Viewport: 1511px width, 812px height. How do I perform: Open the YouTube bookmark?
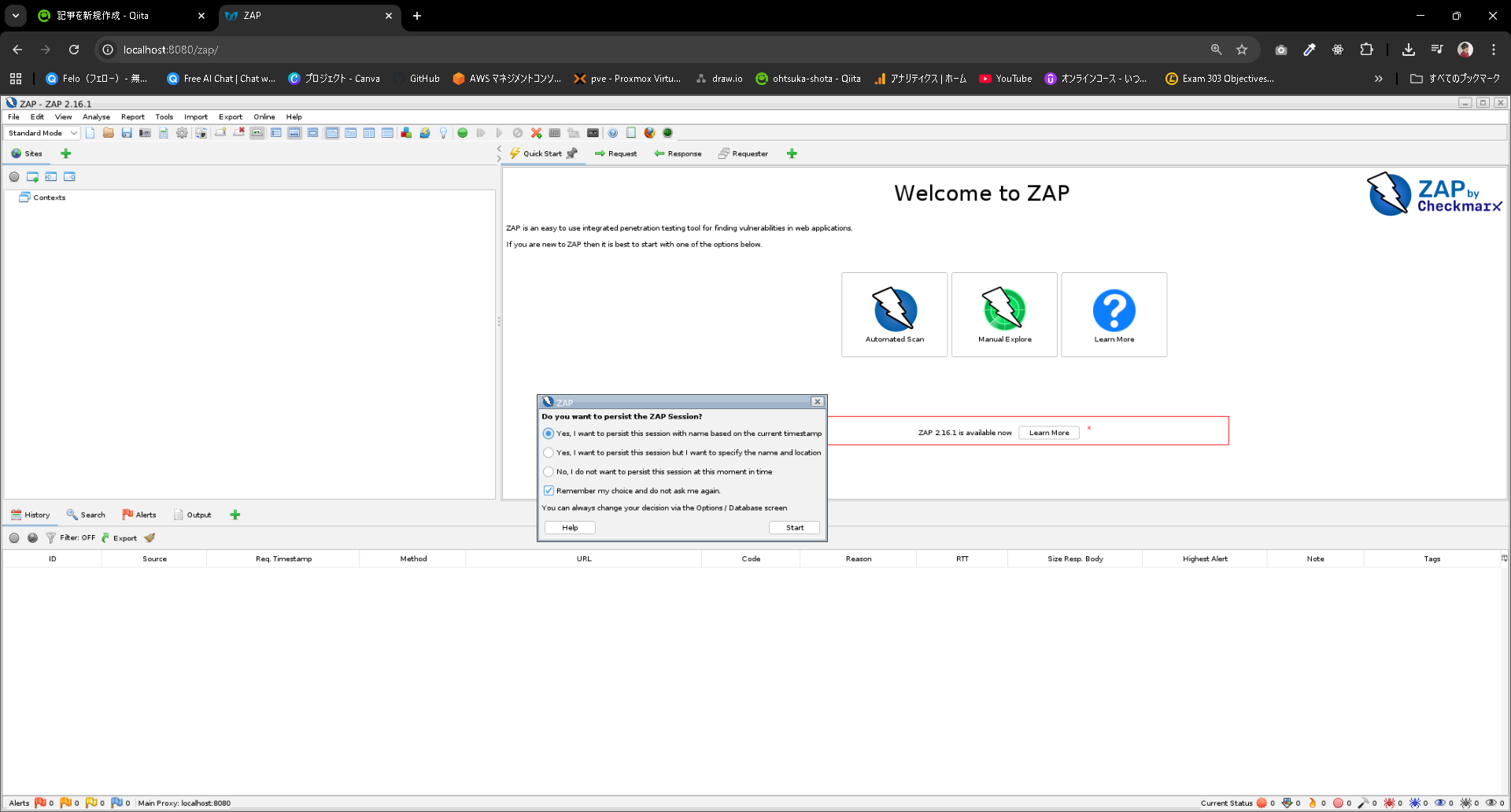tap(1006, 79)
